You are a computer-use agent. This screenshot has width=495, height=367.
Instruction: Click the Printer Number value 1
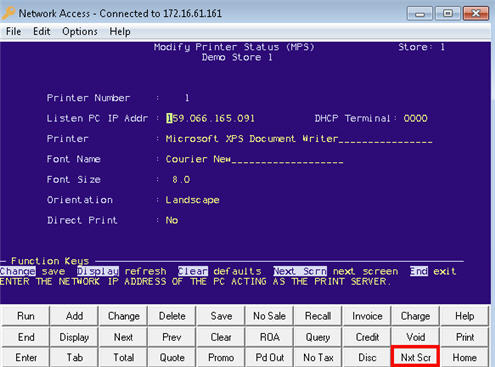[x=187, y=98]
